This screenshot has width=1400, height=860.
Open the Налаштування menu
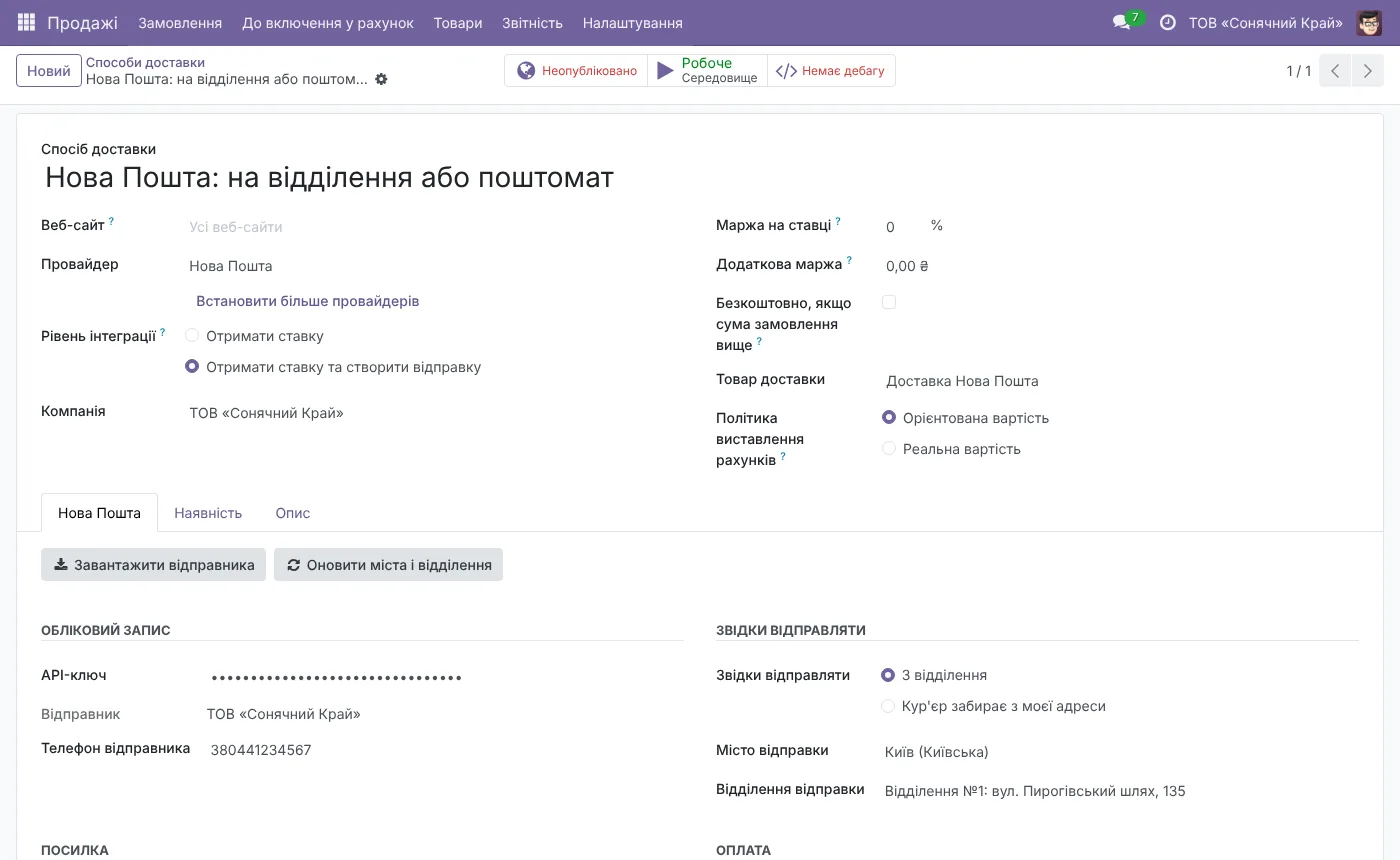click(x=633, y=22)
